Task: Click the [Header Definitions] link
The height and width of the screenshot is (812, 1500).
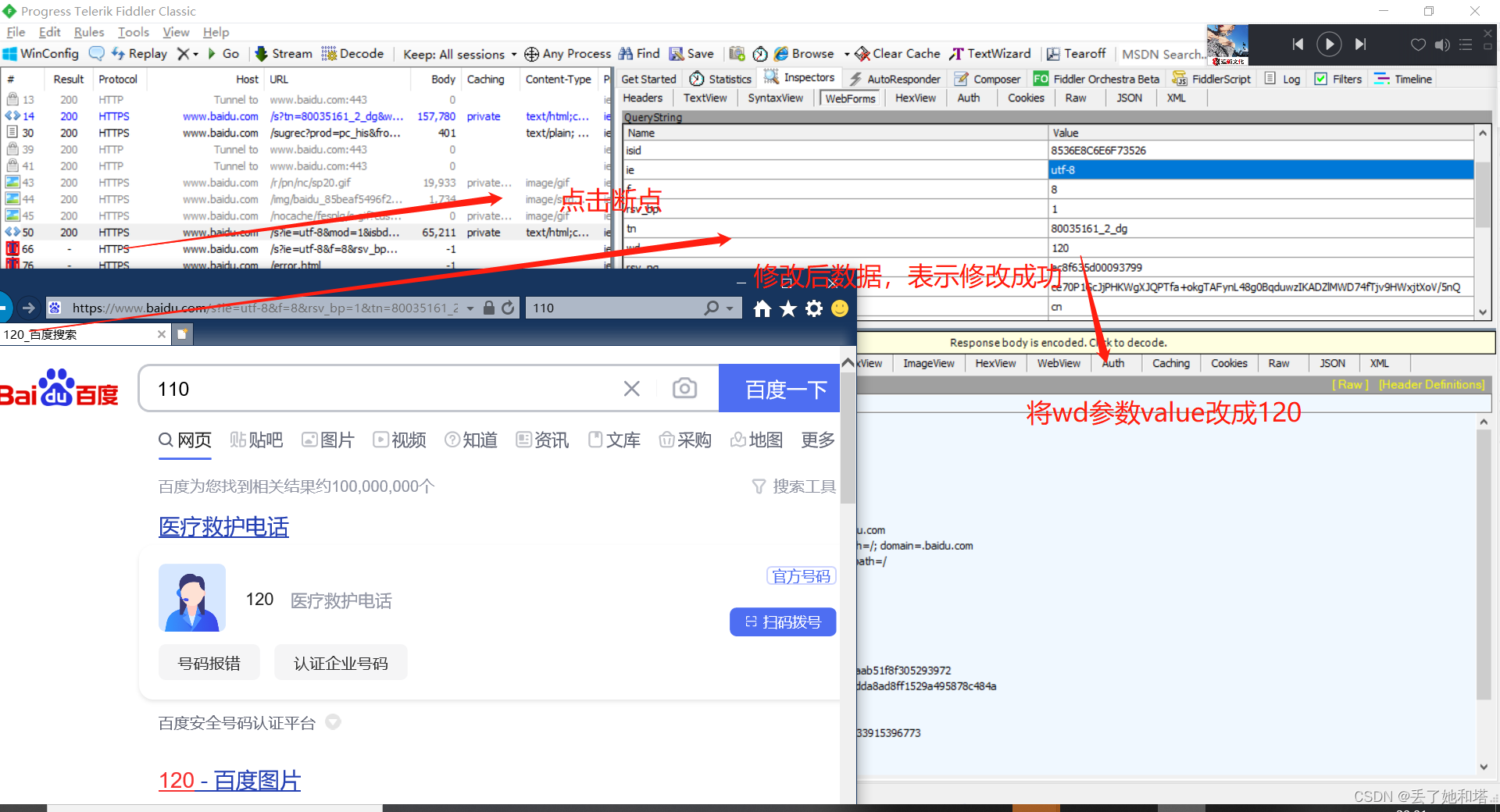Action: click(1431, 384)
